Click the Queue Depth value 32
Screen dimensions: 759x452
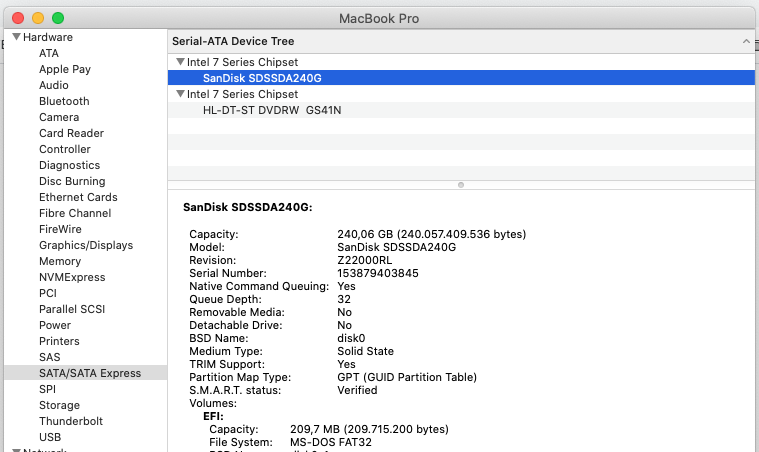pos(344,300)
